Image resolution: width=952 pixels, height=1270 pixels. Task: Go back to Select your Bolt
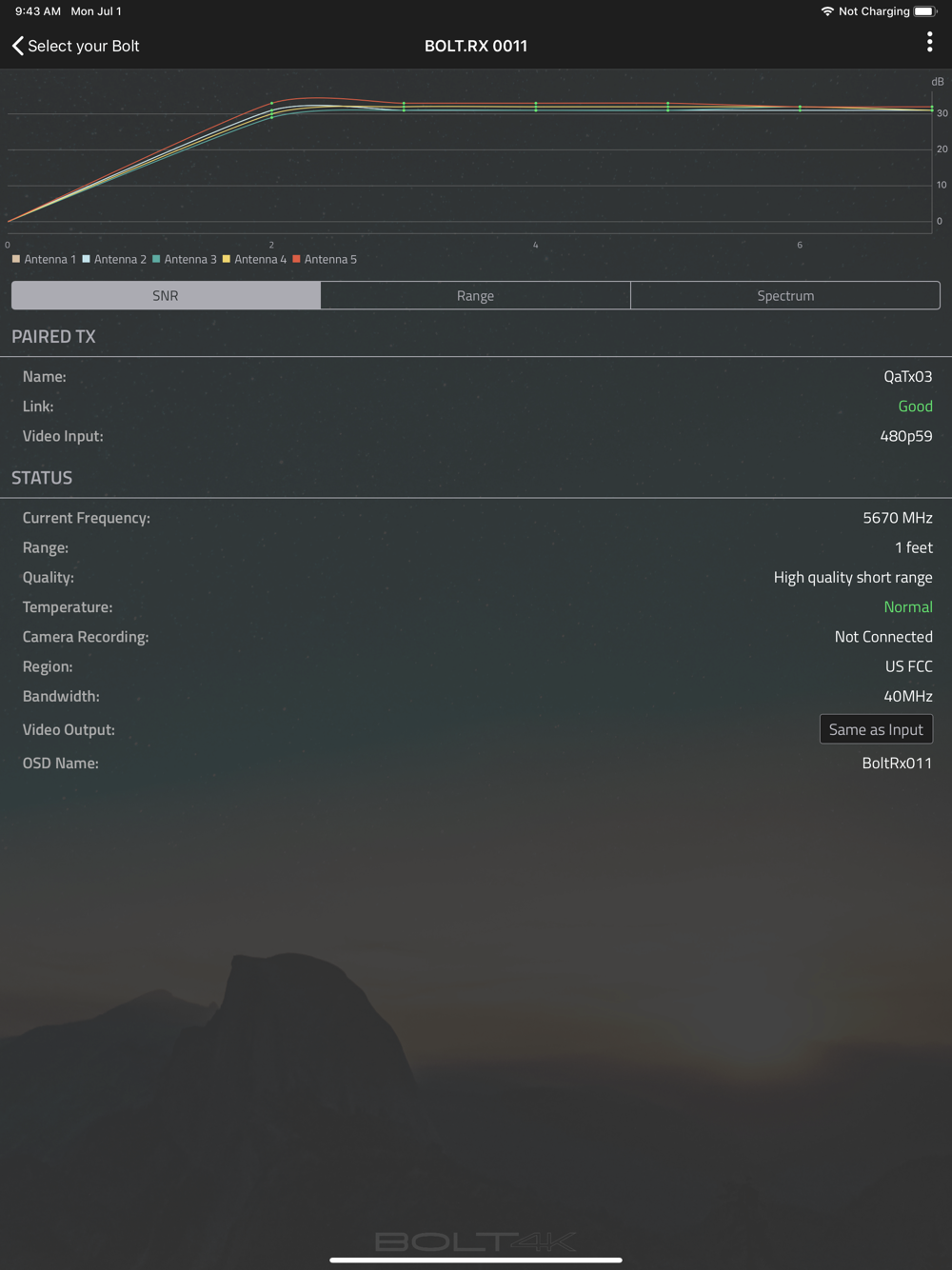(x=83, y=46)
